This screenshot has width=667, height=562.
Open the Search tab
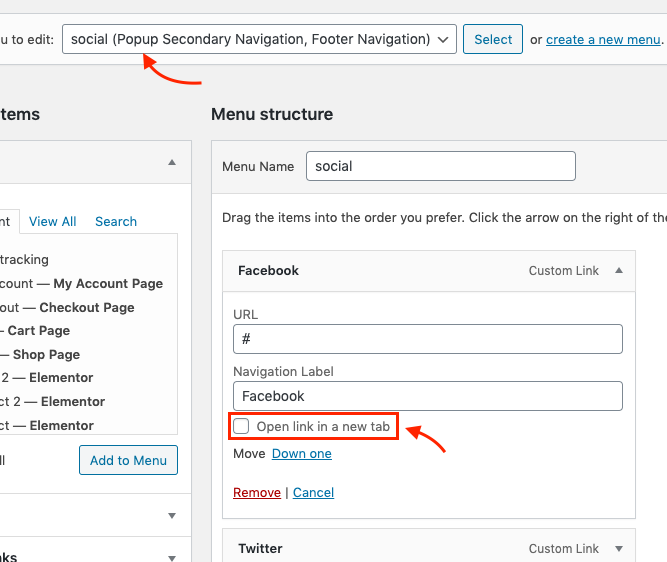click(116, 221)
